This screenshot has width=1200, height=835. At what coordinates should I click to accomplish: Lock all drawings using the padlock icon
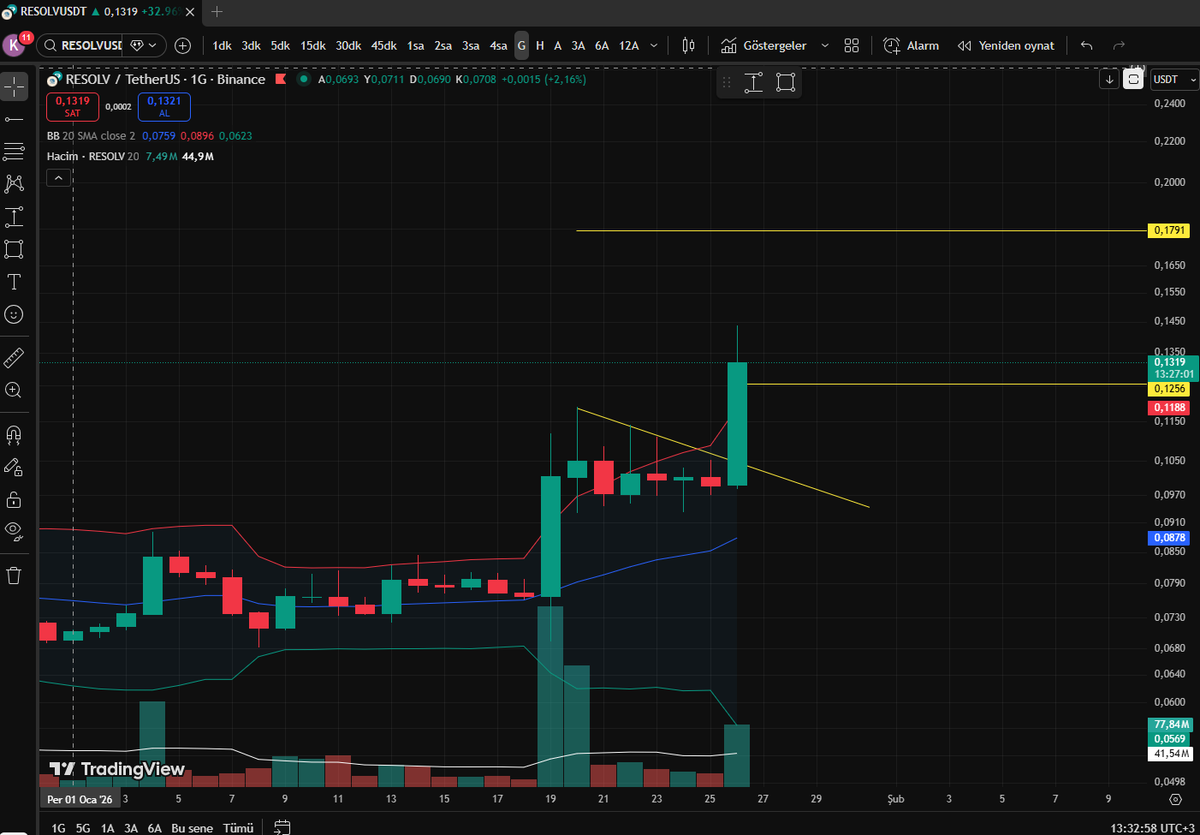click(x=14, y=499)
